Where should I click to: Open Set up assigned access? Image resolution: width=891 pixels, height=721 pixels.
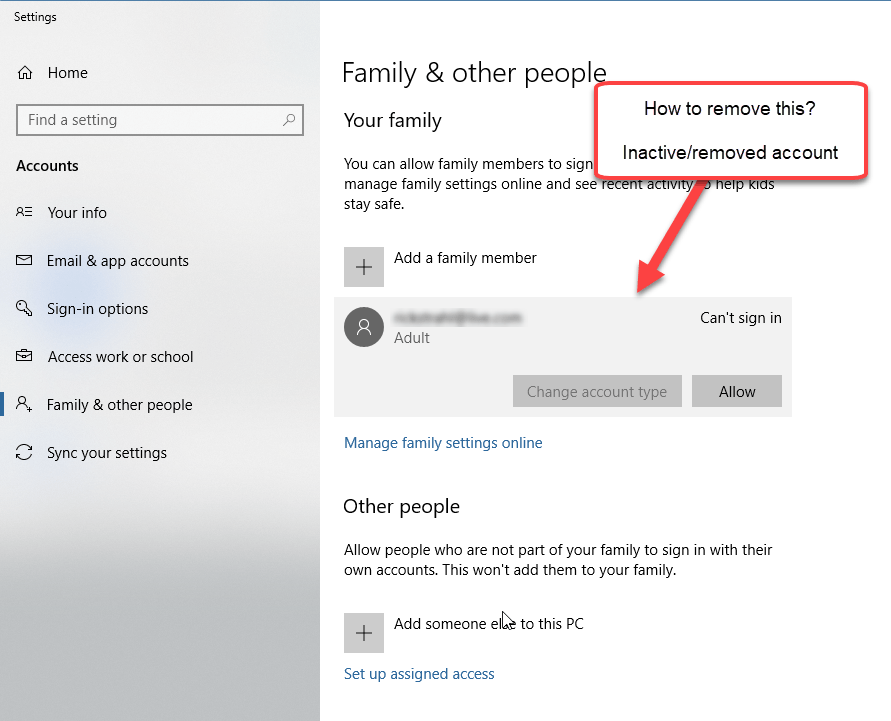(x=419, y=673)
